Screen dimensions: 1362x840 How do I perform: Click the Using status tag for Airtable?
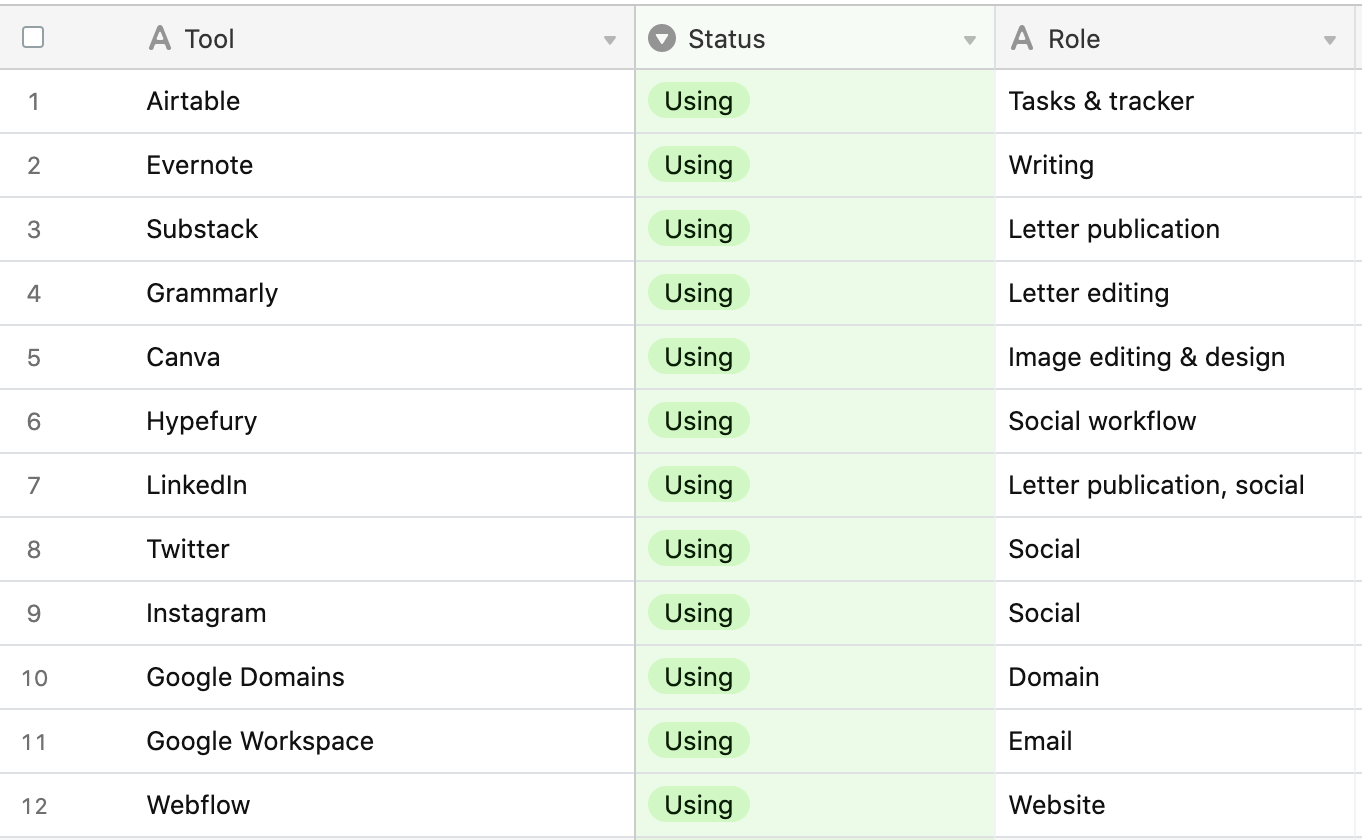pos(699,101)
